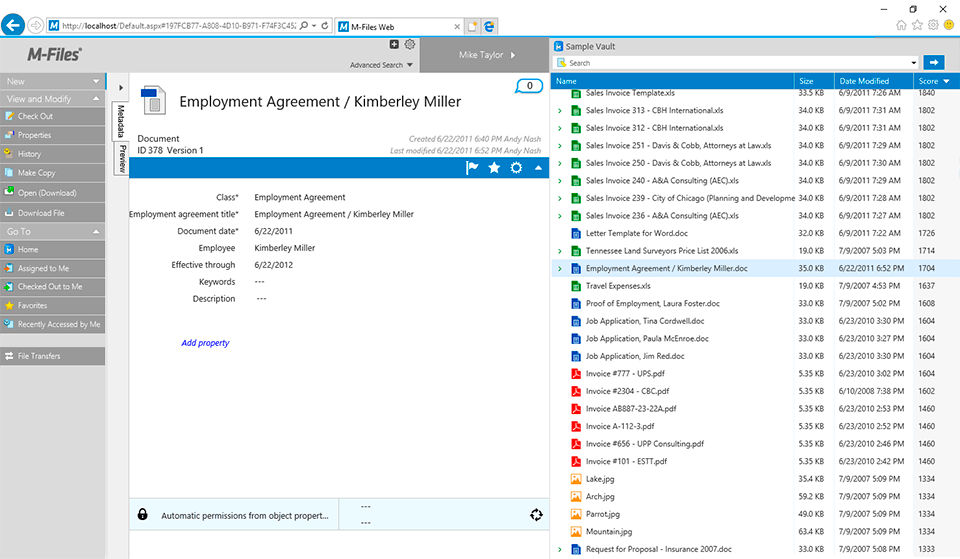Viewport: 960px width, 559px height.
Task: Click the pop-out icon in permissions bar
Action: pyautogui.click(x=536, y=515)
